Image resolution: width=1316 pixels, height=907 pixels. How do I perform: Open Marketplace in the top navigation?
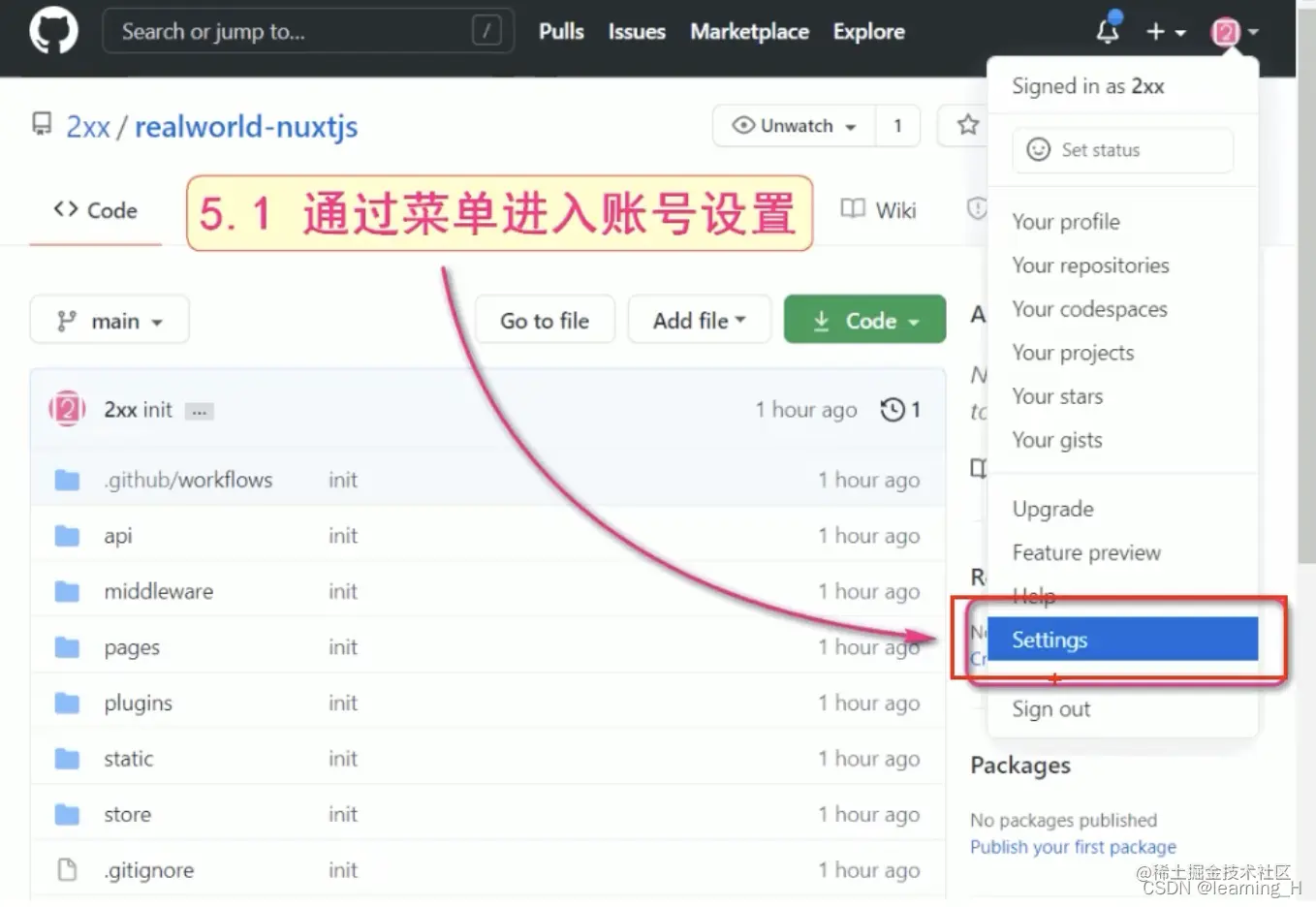(749, 32)
